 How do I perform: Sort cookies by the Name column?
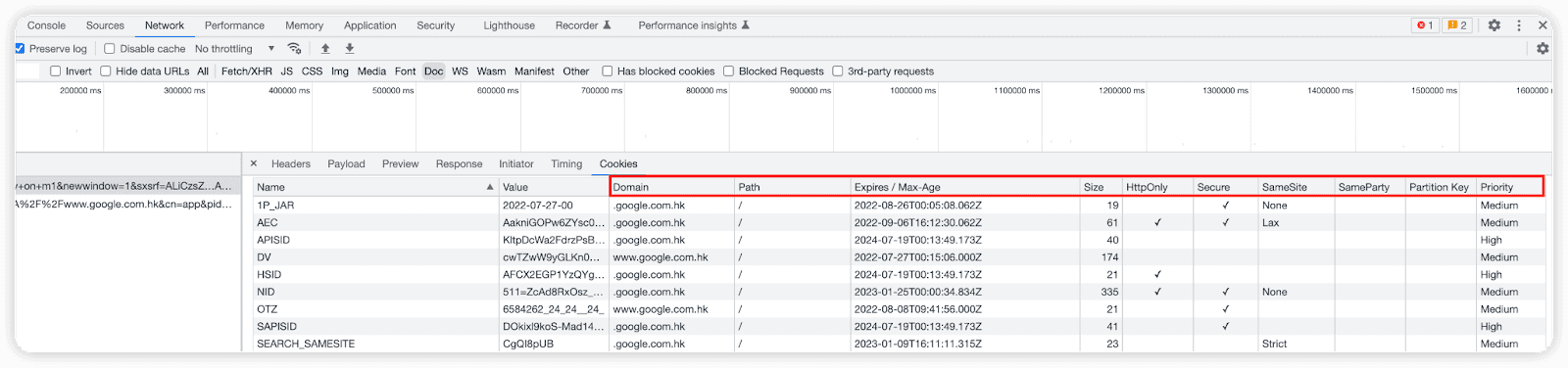[x=375, y=187]
